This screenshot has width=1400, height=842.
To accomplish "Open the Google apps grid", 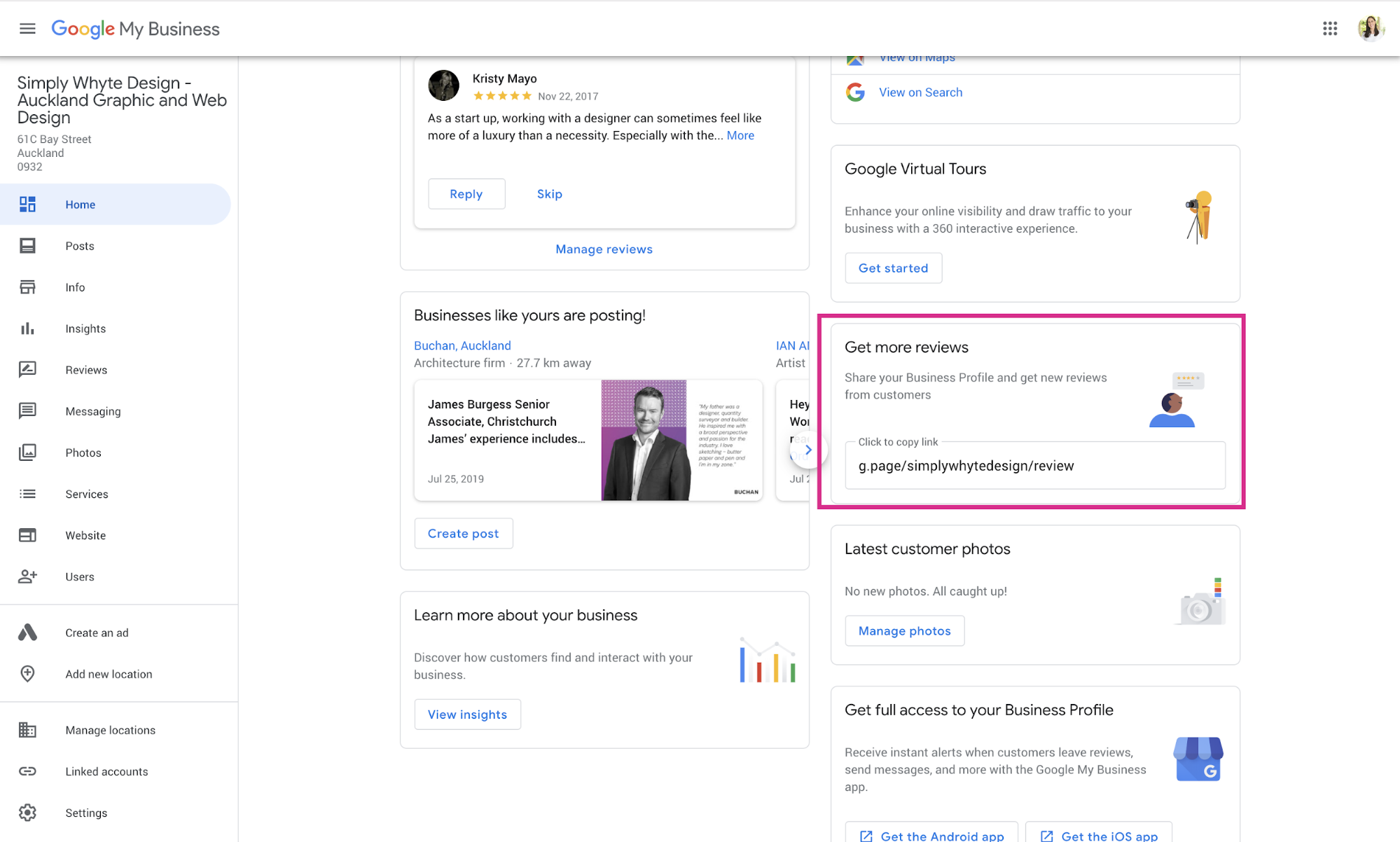I will tap(1330, 29).
